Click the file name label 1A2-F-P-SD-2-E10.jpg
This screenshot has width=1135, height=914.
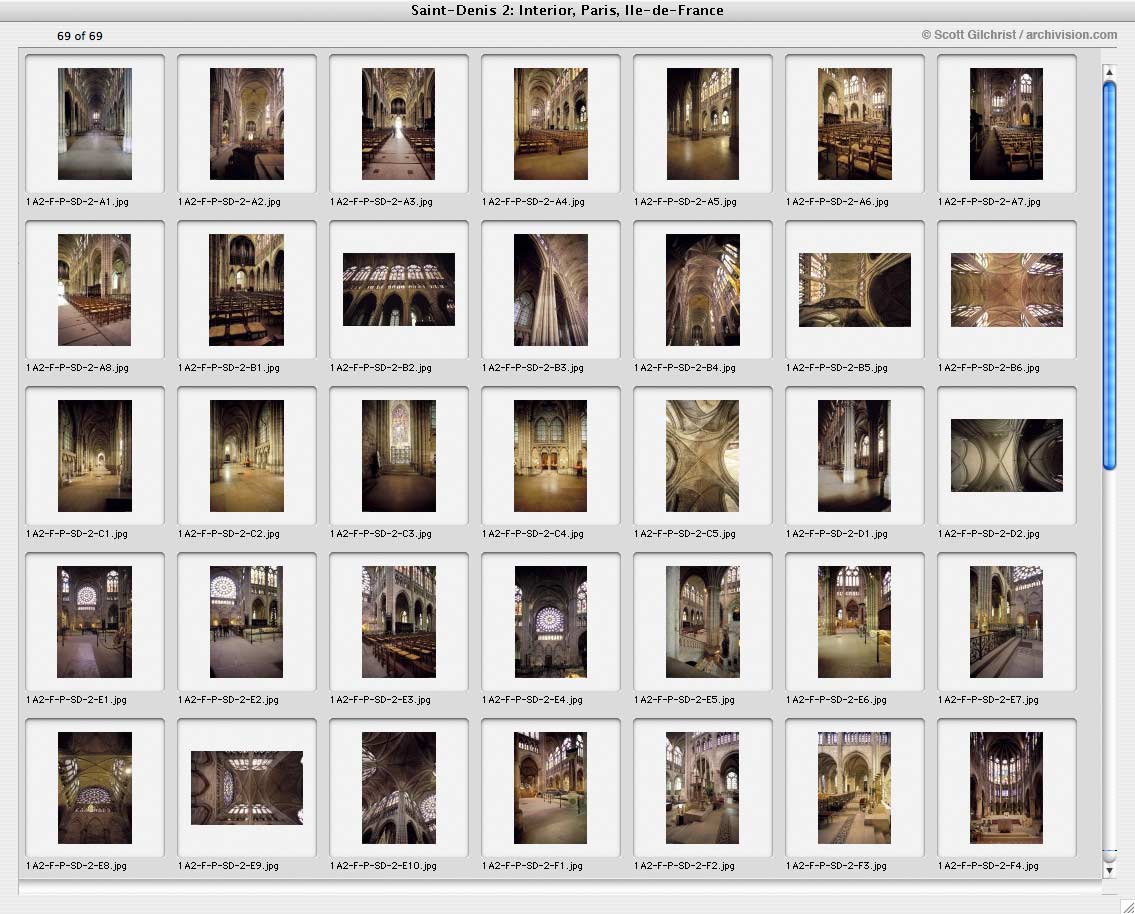383,866
